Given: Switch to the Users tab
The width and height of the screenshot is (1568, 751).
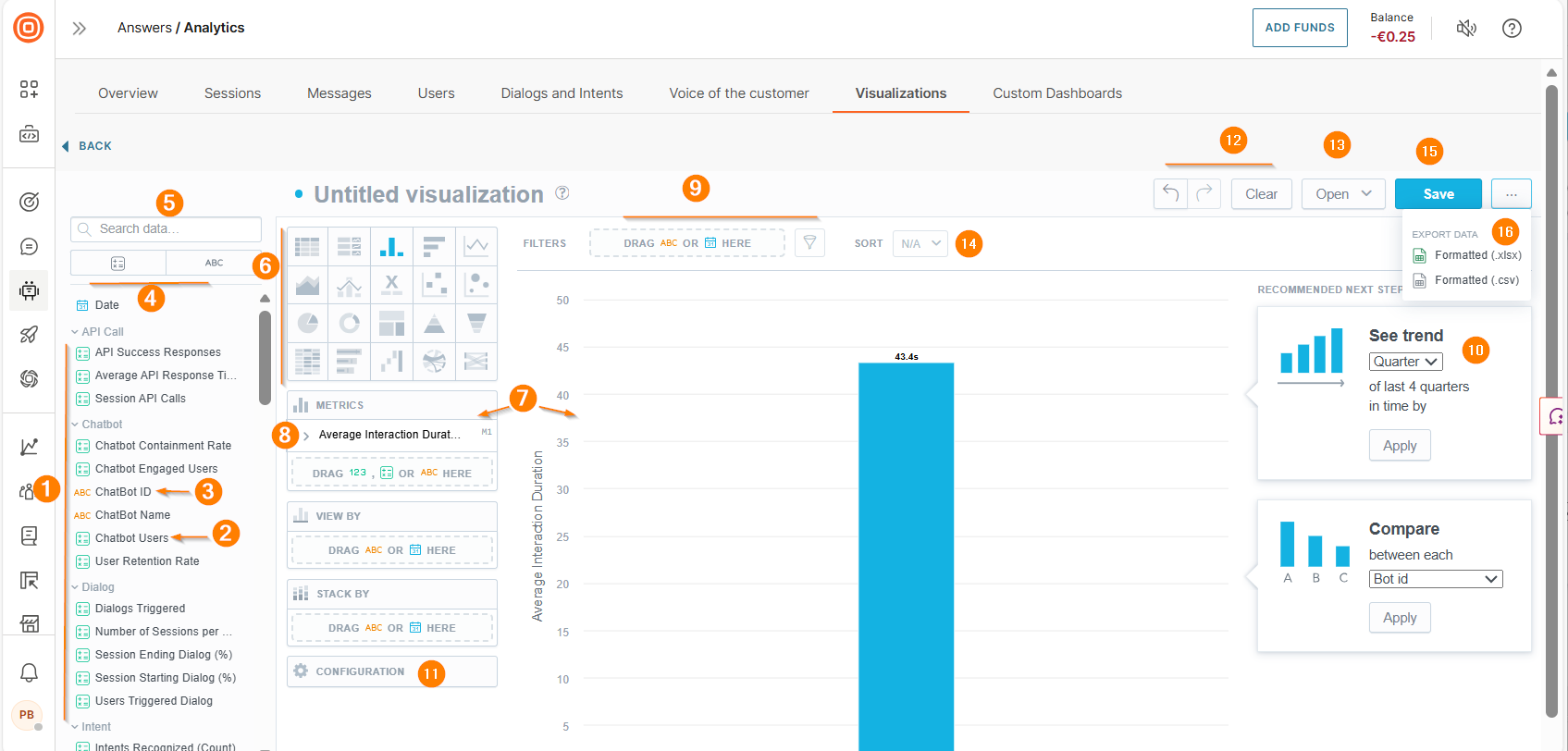Looking at the screenshot, I should point(437,93).
